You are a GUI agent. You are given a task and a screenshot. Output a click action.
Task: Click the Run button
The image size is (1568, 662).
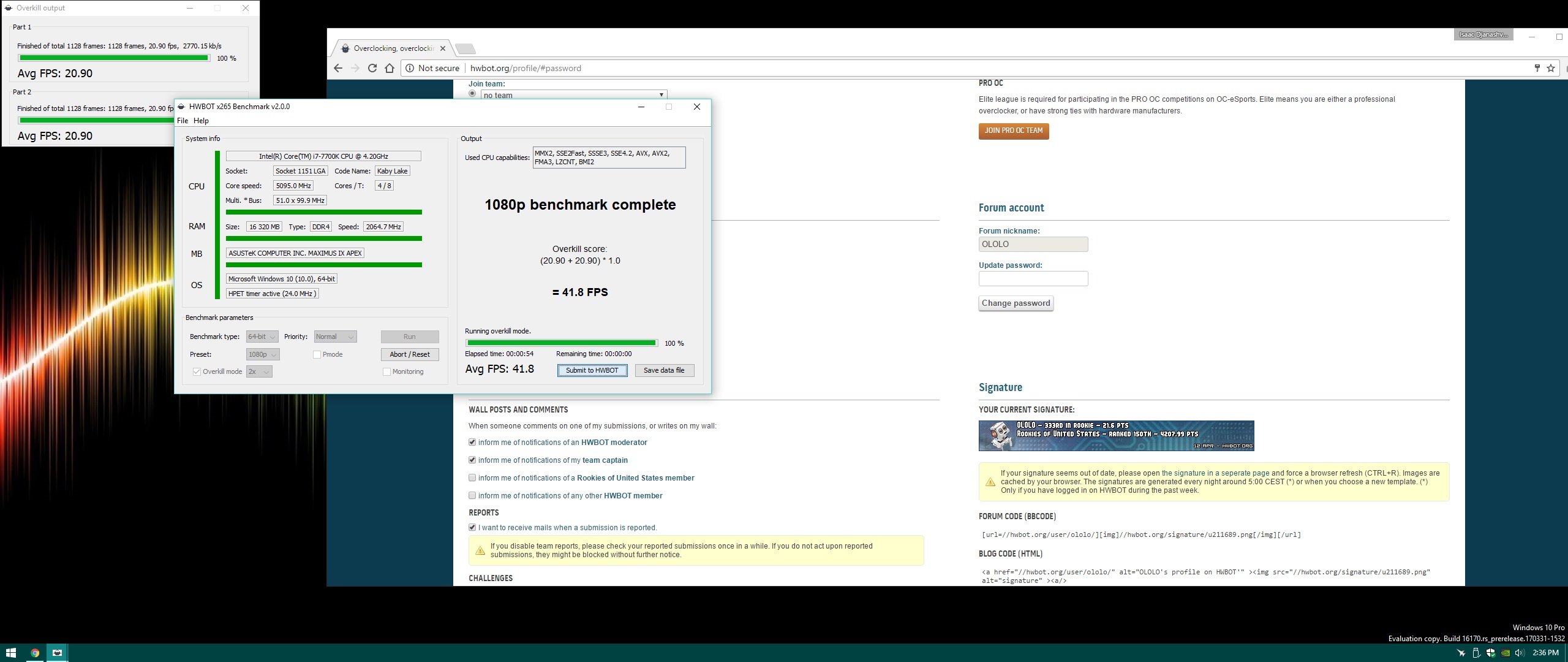coord(410,337)
